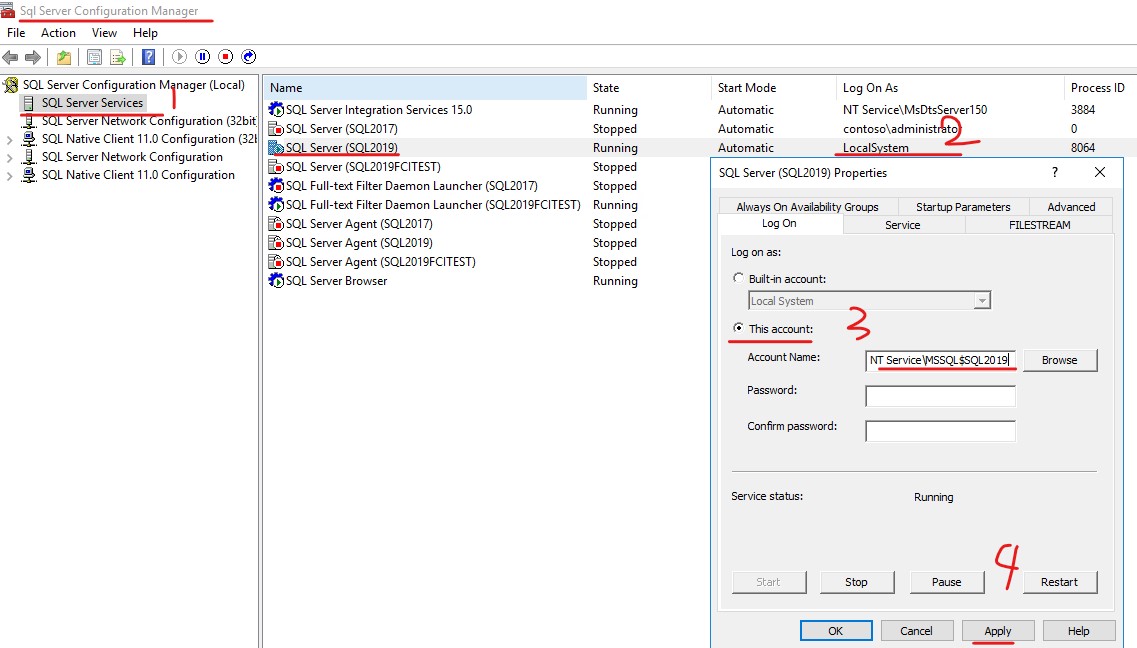Select SQL Server Network Configuration tree item
Viewport: 1137px width, 648px height.
coord(132,157)
